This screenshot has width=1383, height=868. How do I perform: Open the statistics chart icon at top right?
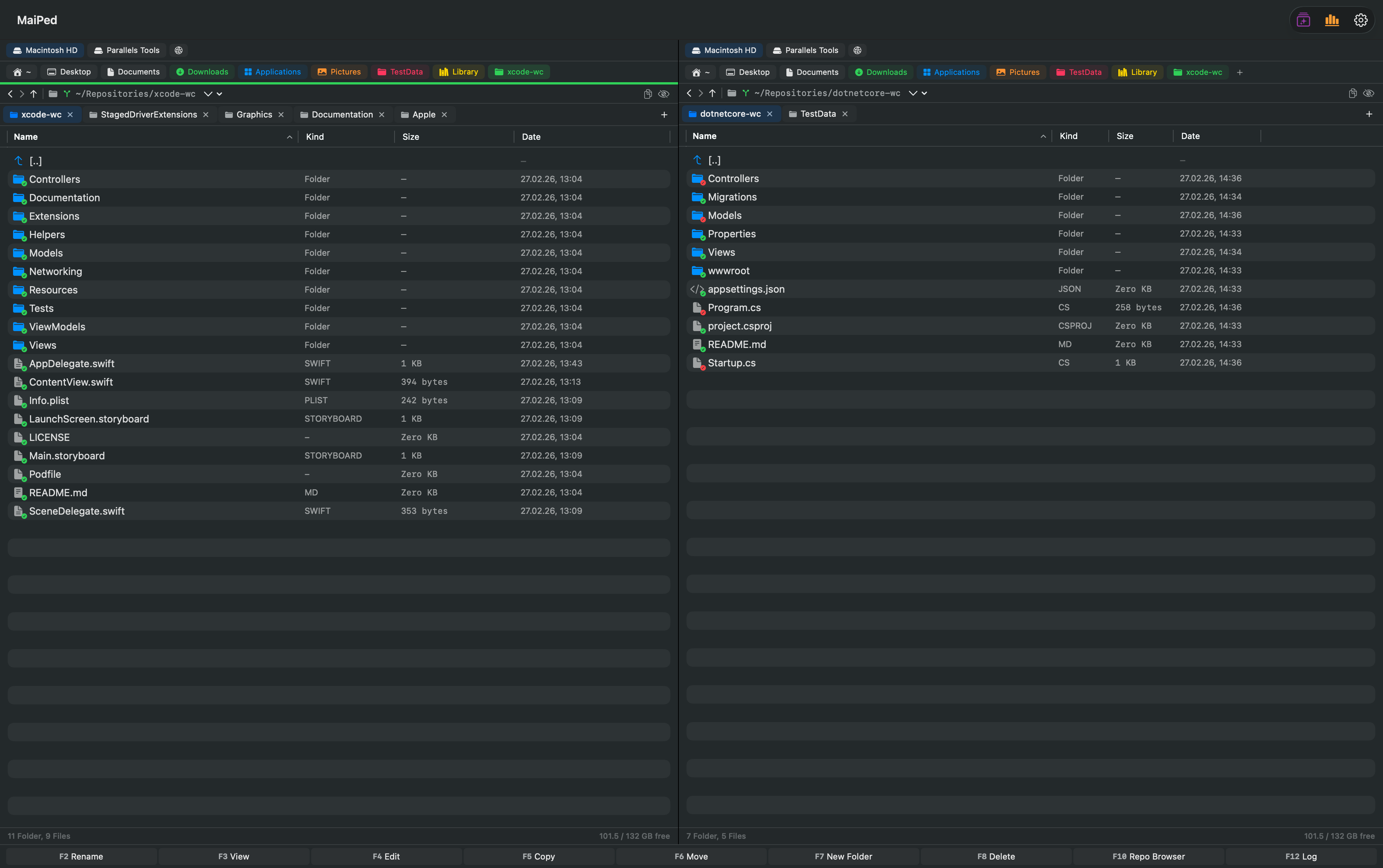pyautogui.click(x=1332, y=20)
